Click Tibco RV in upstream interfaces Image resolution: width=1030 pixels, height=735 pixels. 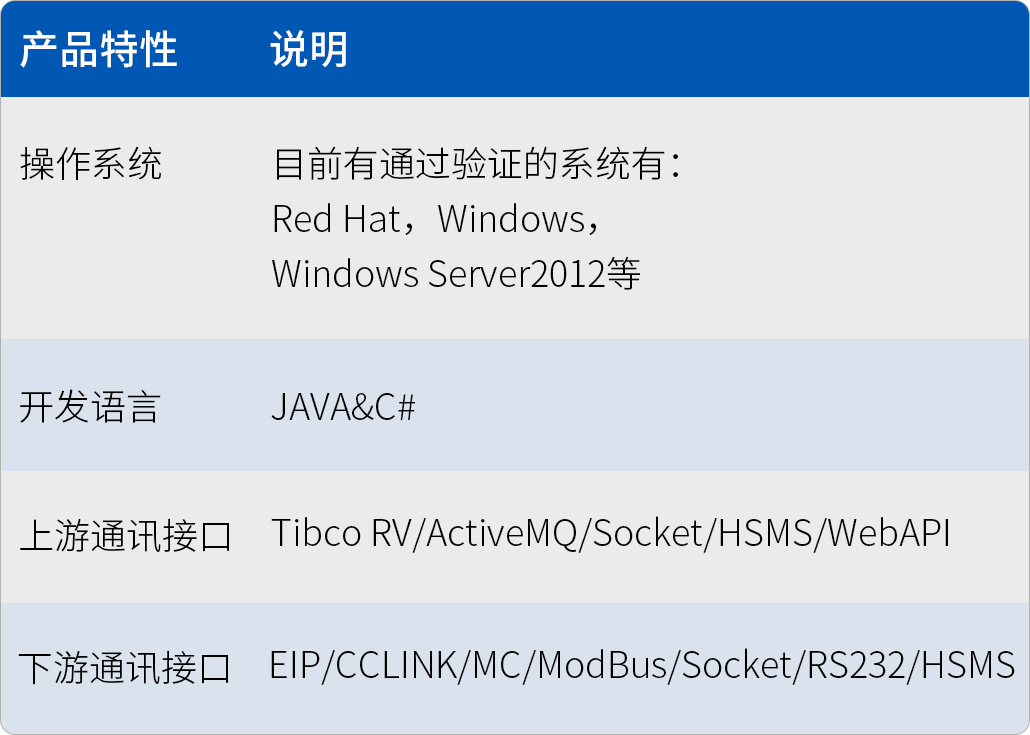click(x=344, y=534)
